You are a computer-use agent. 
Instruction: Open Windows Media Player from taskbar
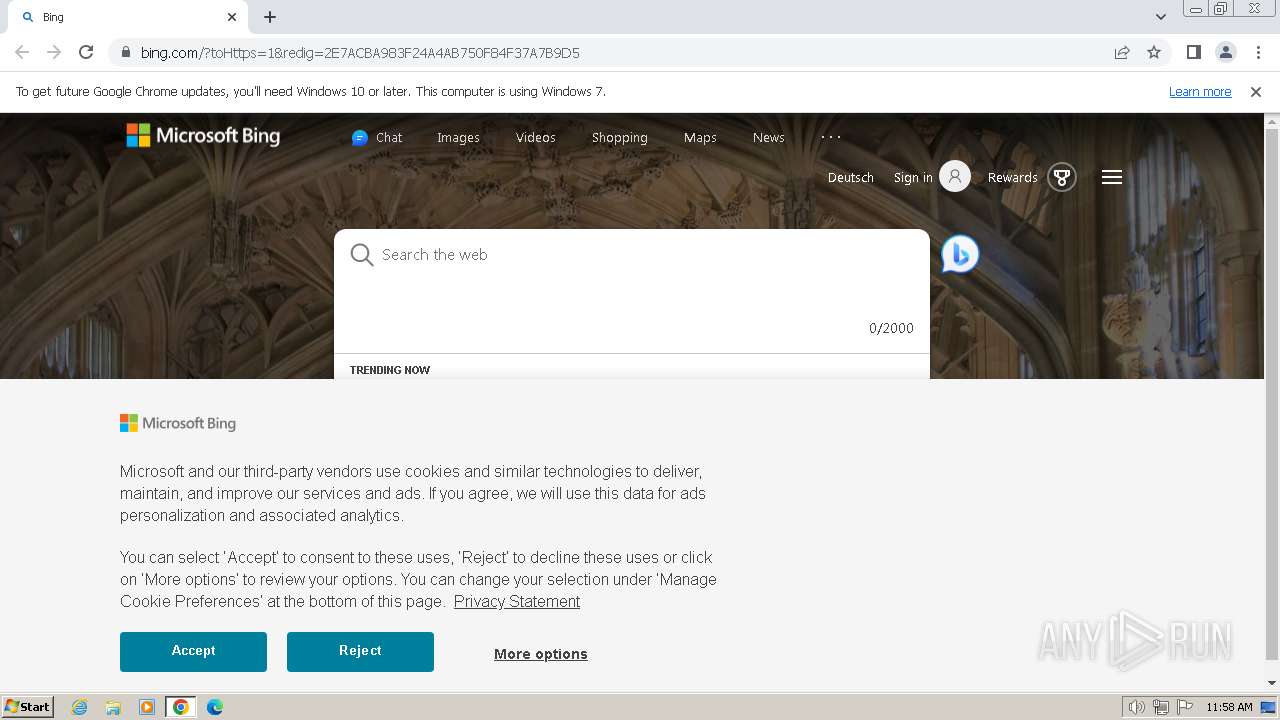147,707
